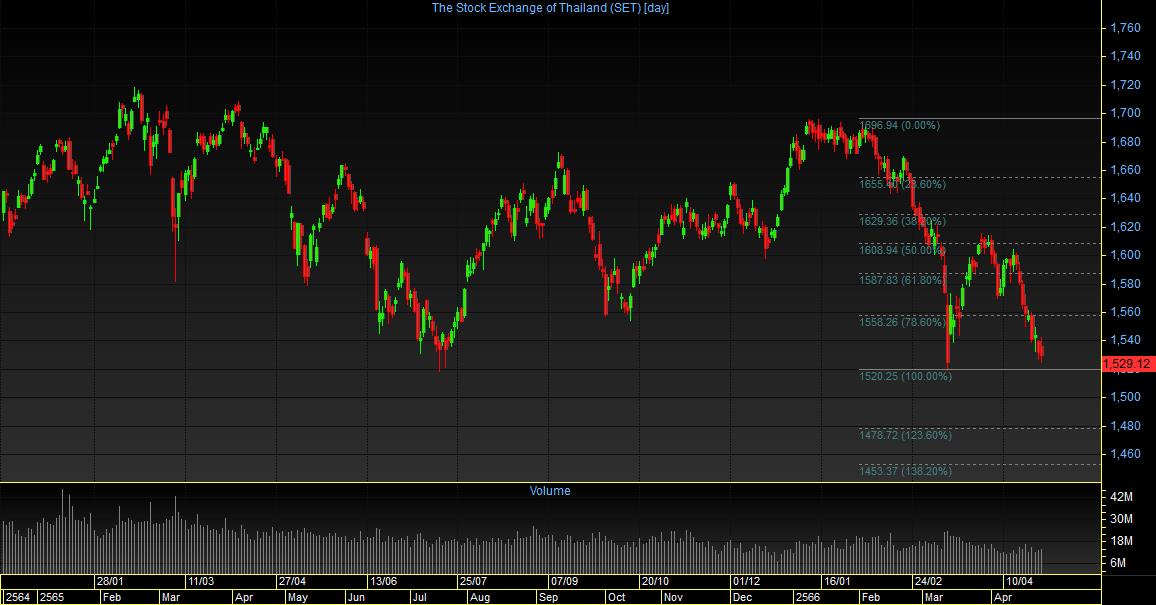Viewport: 1156px width, 605px height.
Task: Click the May month label
Action: pos(298,598)
